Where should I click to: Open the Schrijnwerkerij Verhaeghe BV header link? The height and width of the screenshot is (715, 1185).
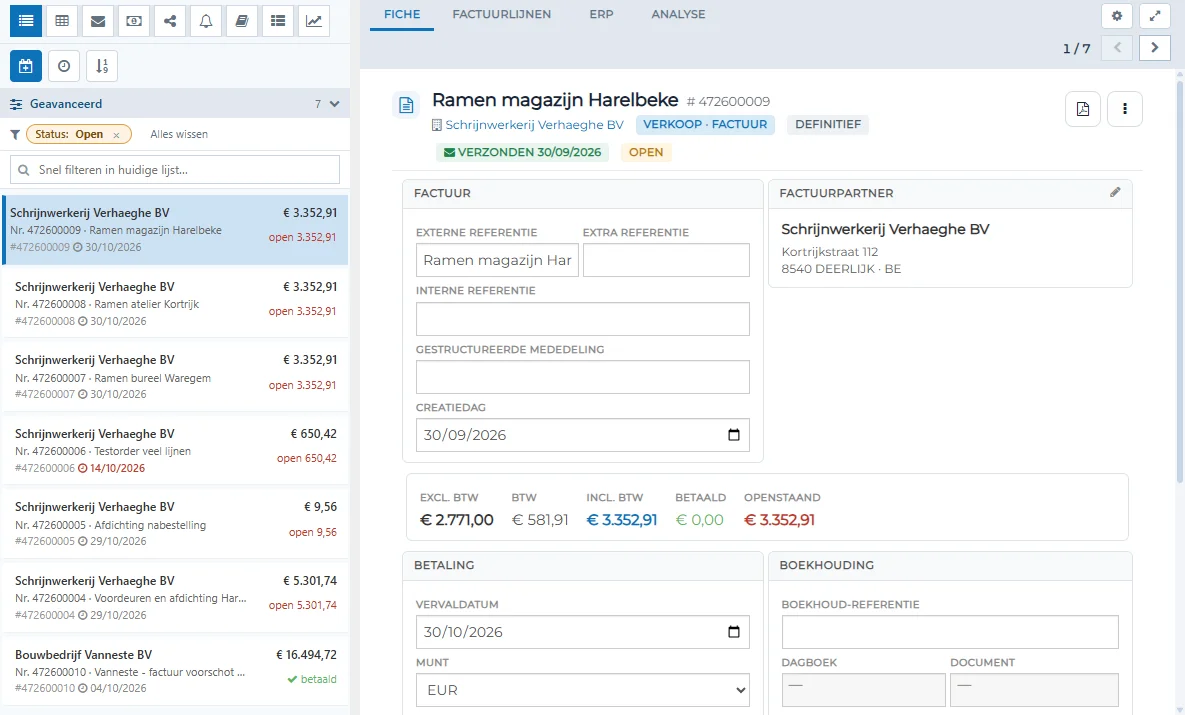(x=534, y=125)
